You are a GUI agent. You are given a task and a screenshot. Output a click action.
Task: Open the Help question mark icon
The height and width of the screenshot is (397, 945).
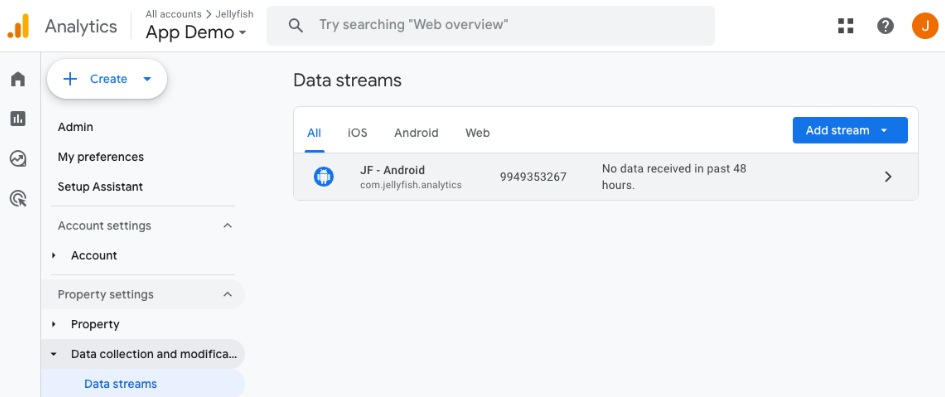tap(885, 26)
